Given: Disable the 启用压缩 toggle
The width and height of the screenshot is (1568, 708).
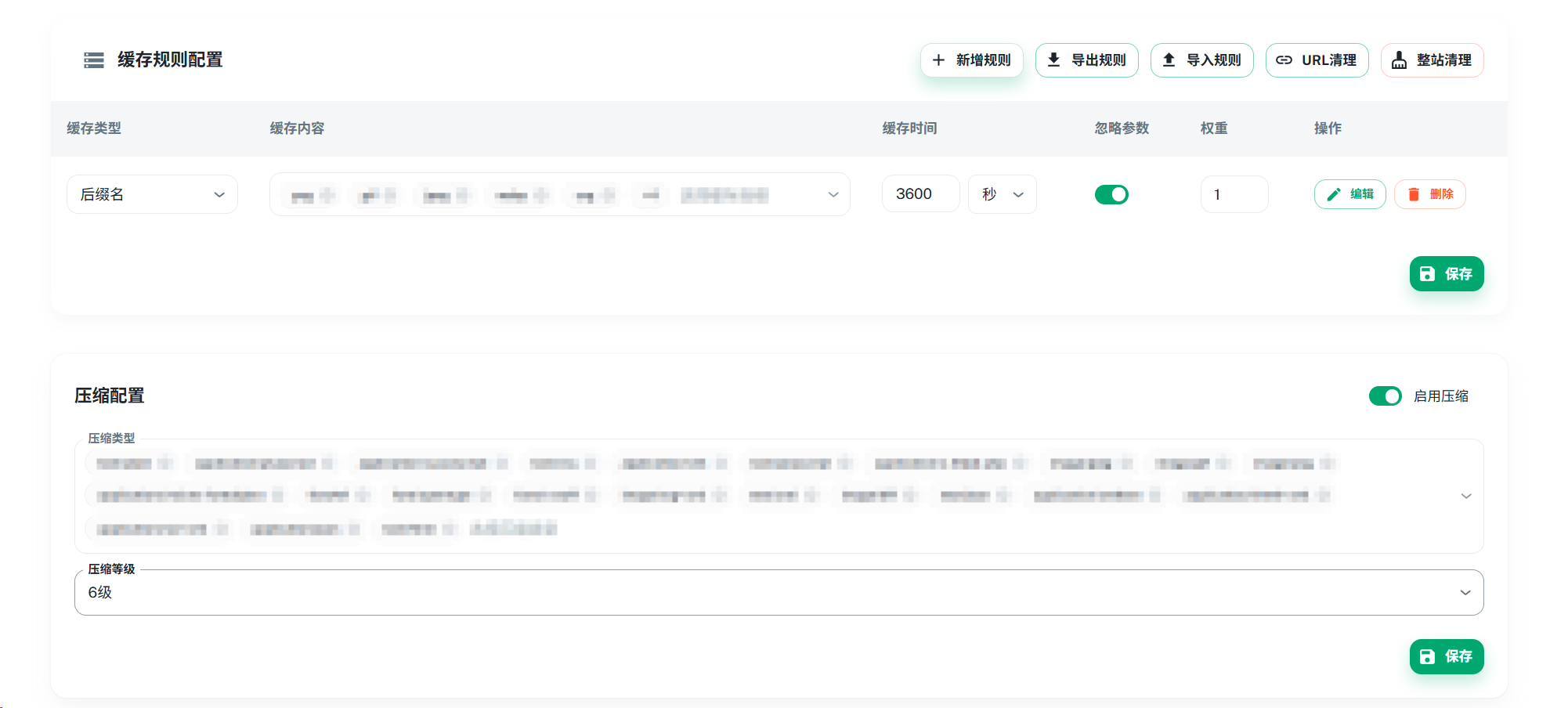Looking at the screenshot, I should tap(1385, 396).
